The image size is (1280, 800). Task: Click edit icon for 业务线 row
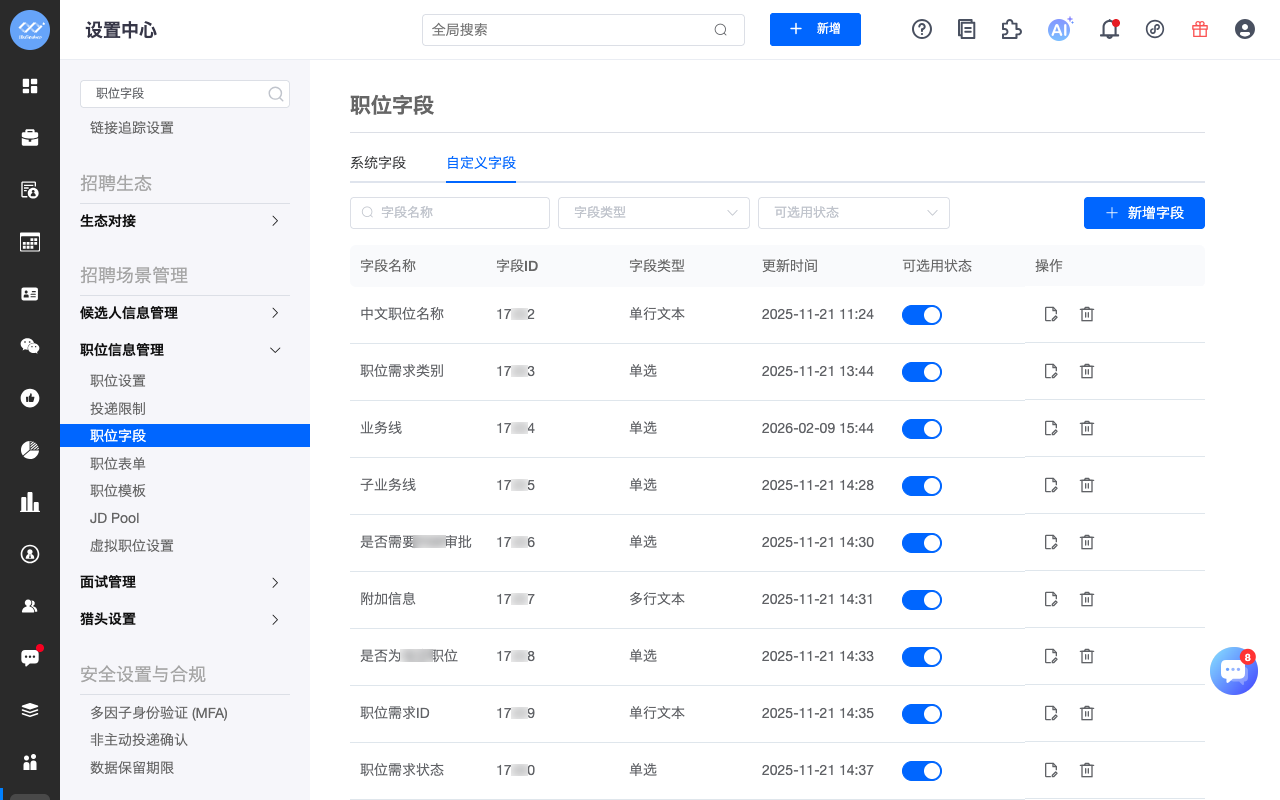pos(1051,428)
